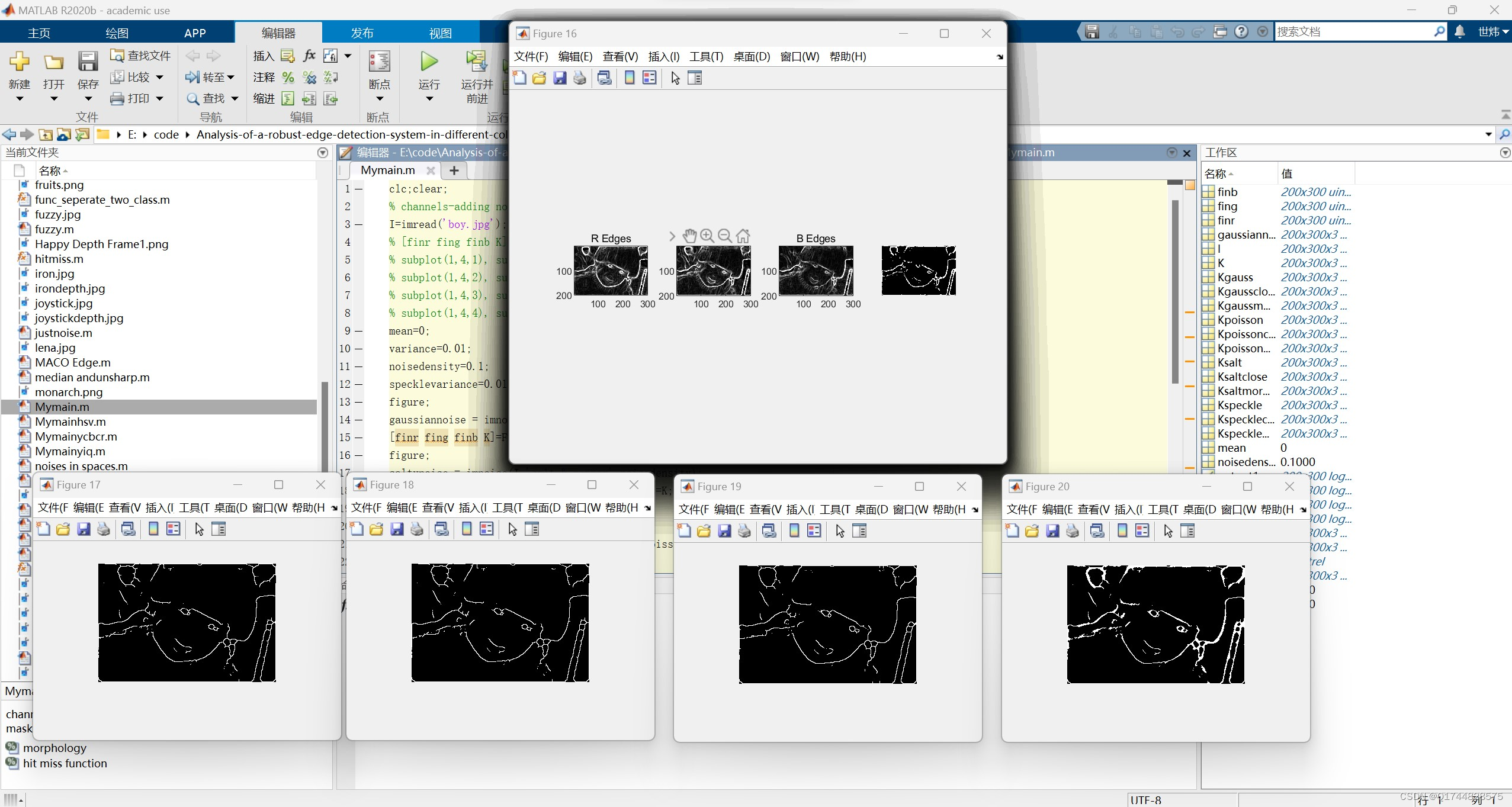Click Open File icon in Figure 17 toolbar
This screenshot has width=1512, height=807.
[x=63, y=529]
